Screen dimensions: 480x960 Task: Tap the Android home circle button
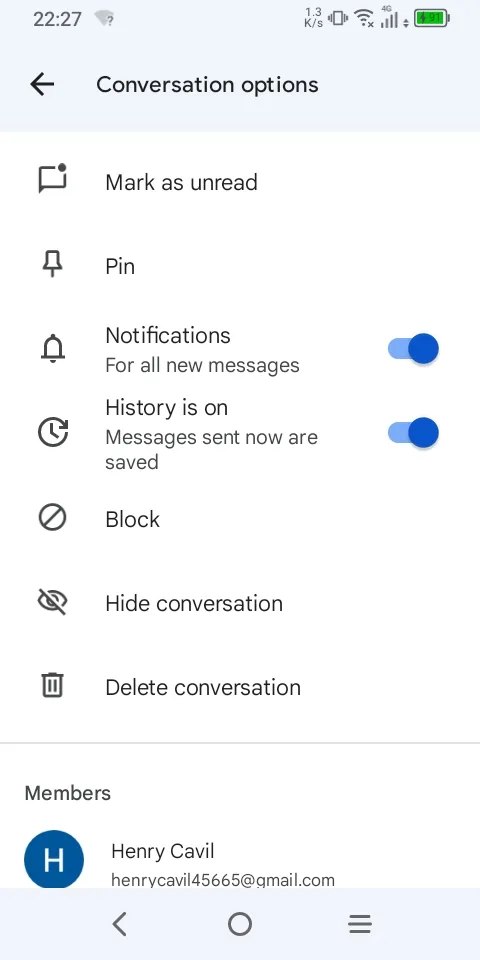point(240,924)
